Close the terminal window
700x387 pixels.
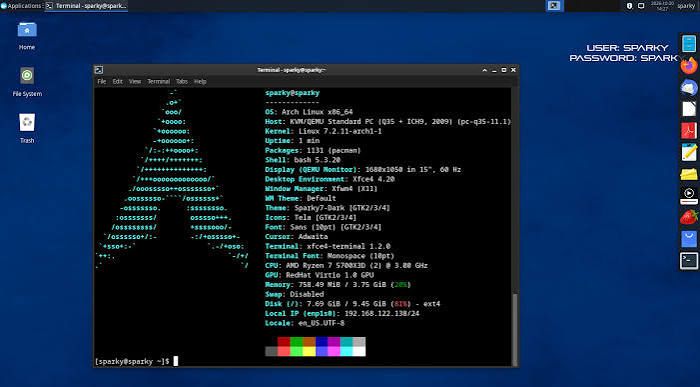(x=513, y=70)
